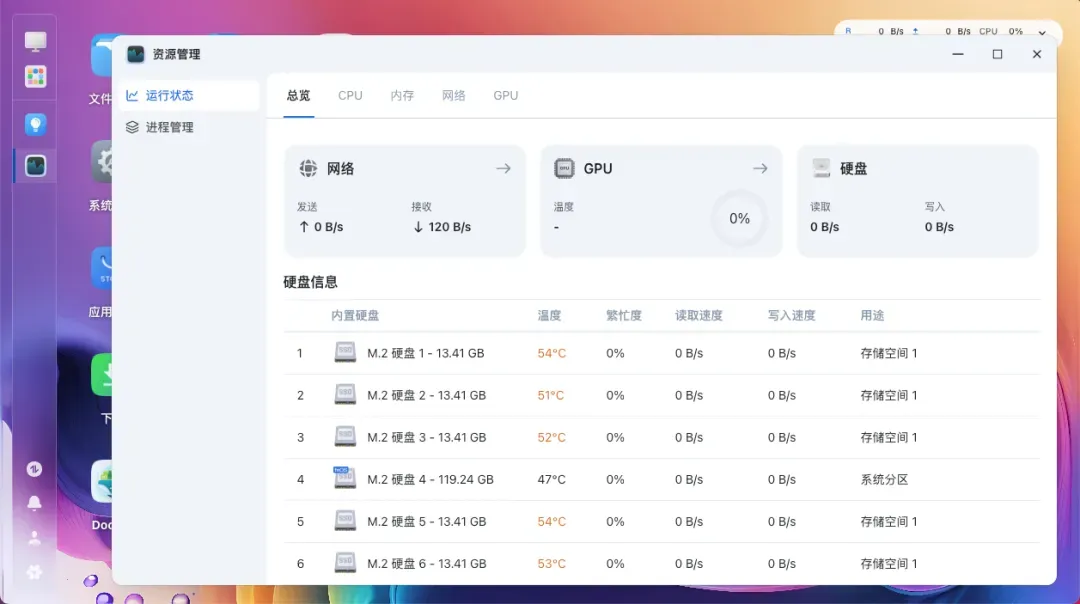
Task: Switch to the 内存 tab
Action: [402, 96]
